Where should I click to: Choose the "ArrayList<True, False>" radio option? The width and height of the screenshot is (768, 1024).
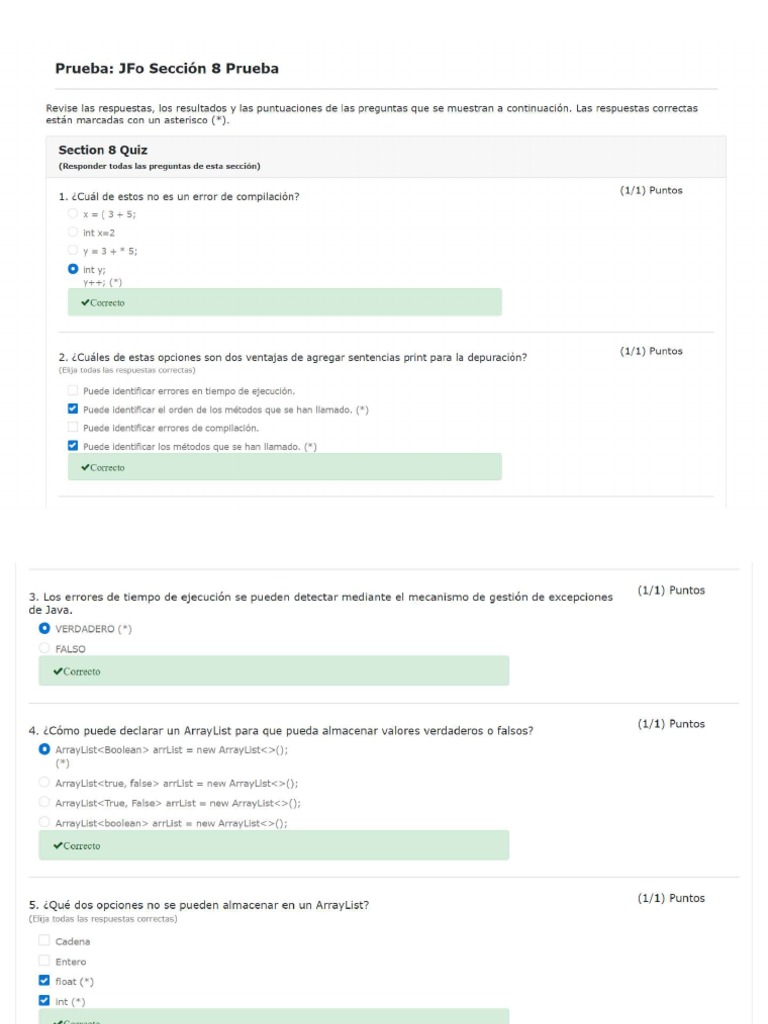pos(44,802)
